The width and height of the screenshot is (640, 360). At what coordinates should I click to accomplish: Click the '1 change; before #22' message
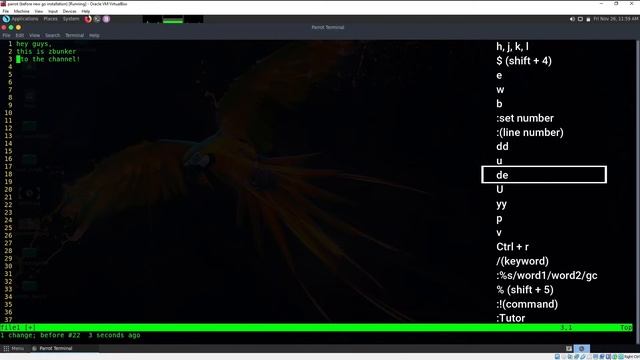pos(40,335)
